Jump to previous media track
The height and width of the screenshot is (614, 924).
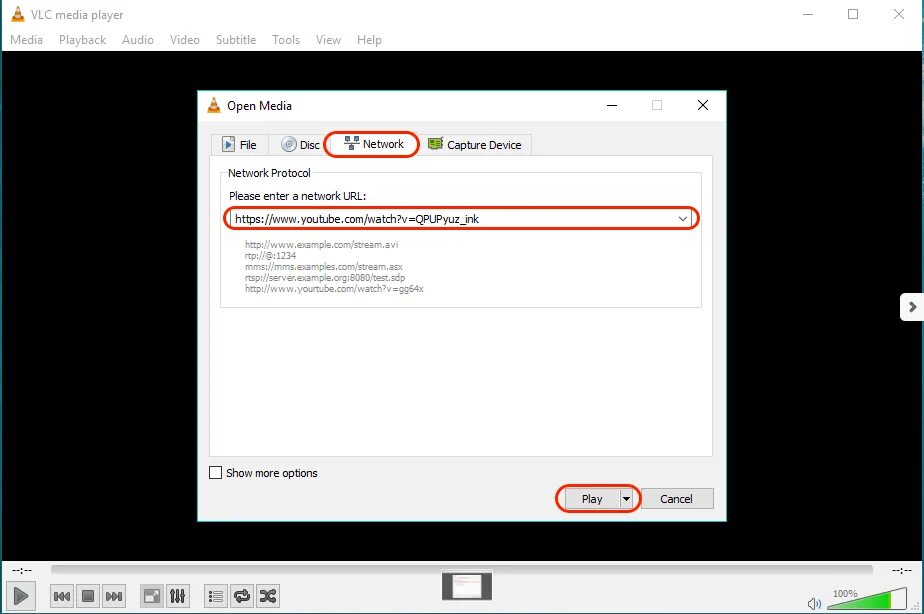pyautogui.click(x=62, y=596)
